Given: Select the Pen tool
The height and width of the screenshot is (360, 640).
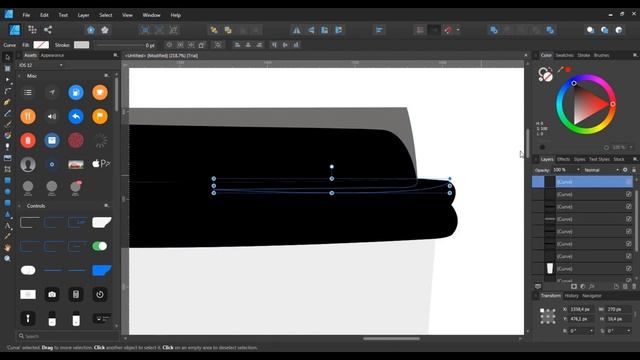Looking at the screenshot, I should tap(7, 102).
